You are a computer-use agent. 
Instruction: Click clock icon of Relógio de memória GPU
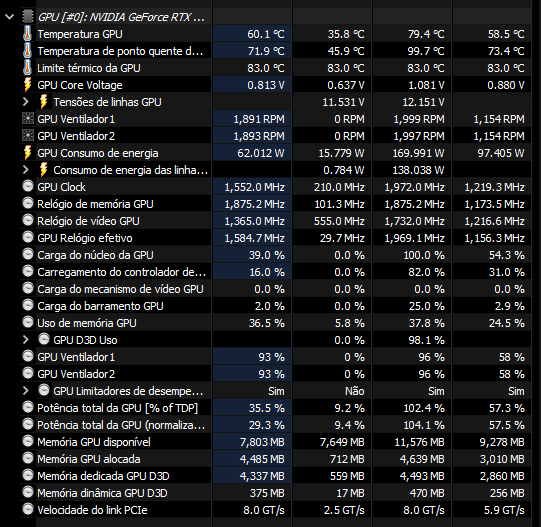pos(28,203)
